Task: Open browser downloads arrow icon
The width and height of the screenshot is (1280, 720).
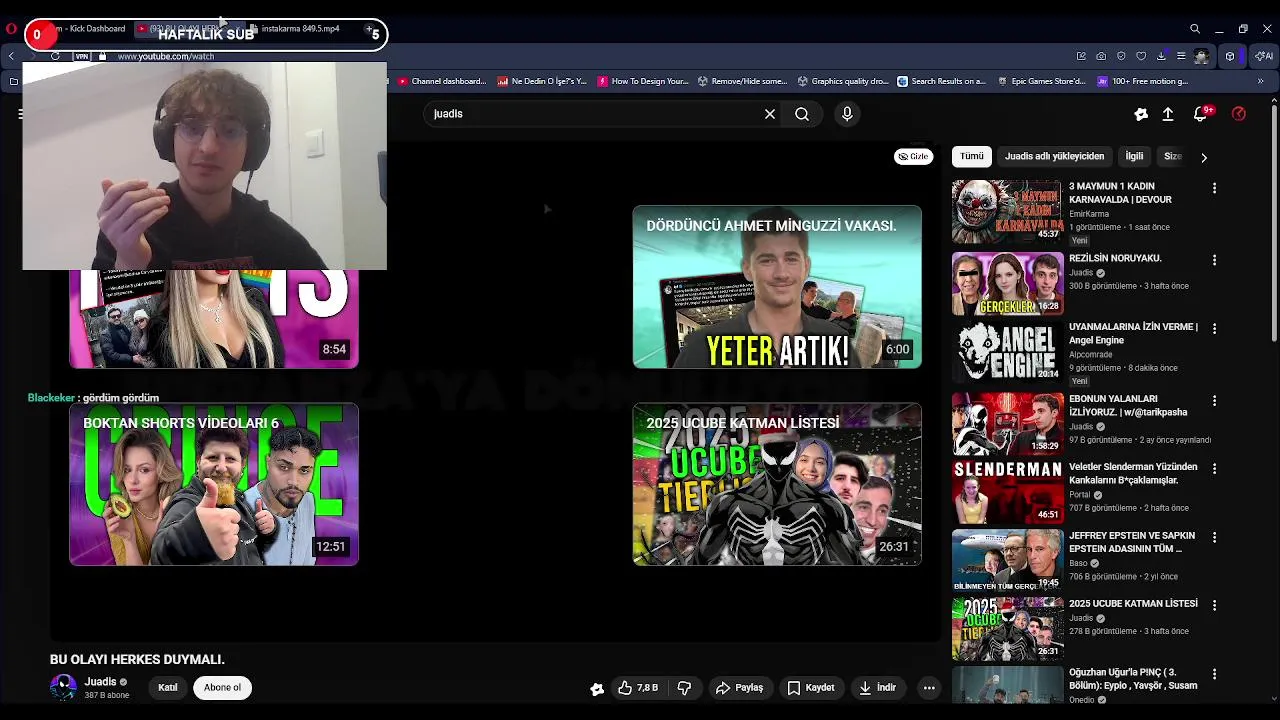Action: click(x=1161, y=56)
